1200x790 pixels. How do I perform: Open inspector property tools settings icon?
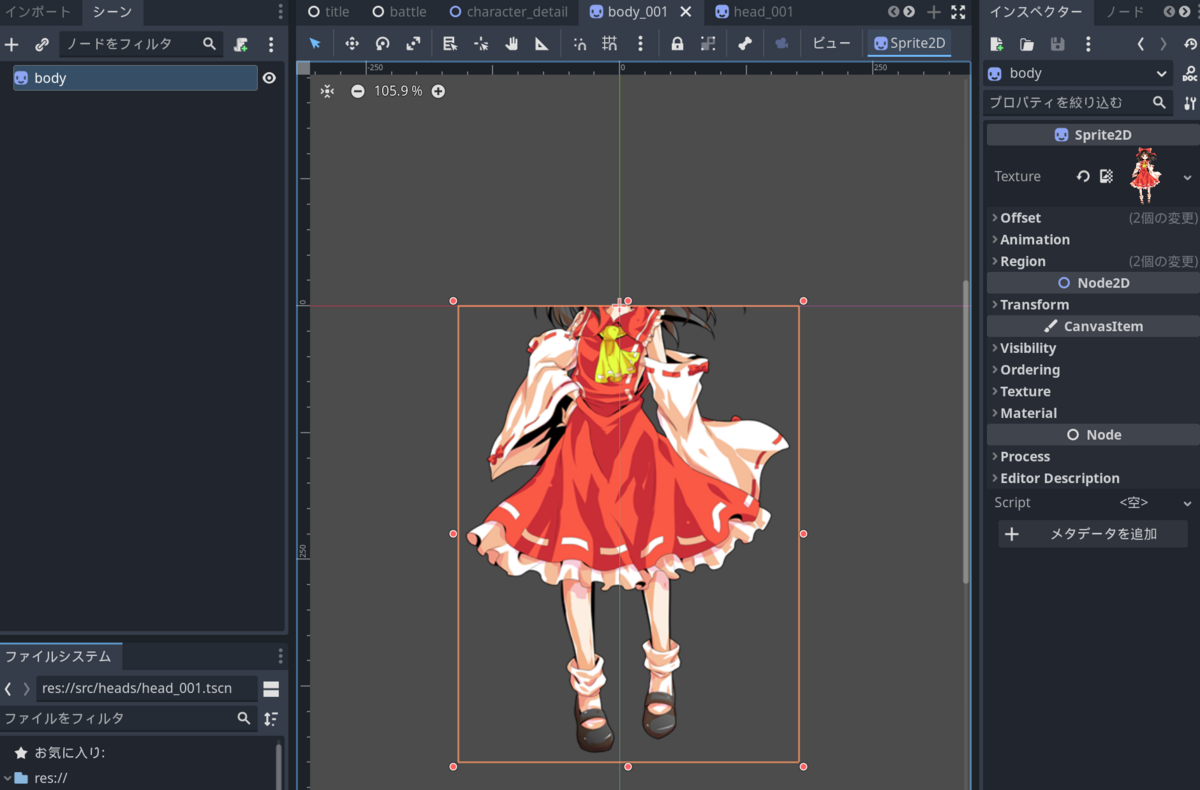pyautogui.click(x=1189, y=102)
